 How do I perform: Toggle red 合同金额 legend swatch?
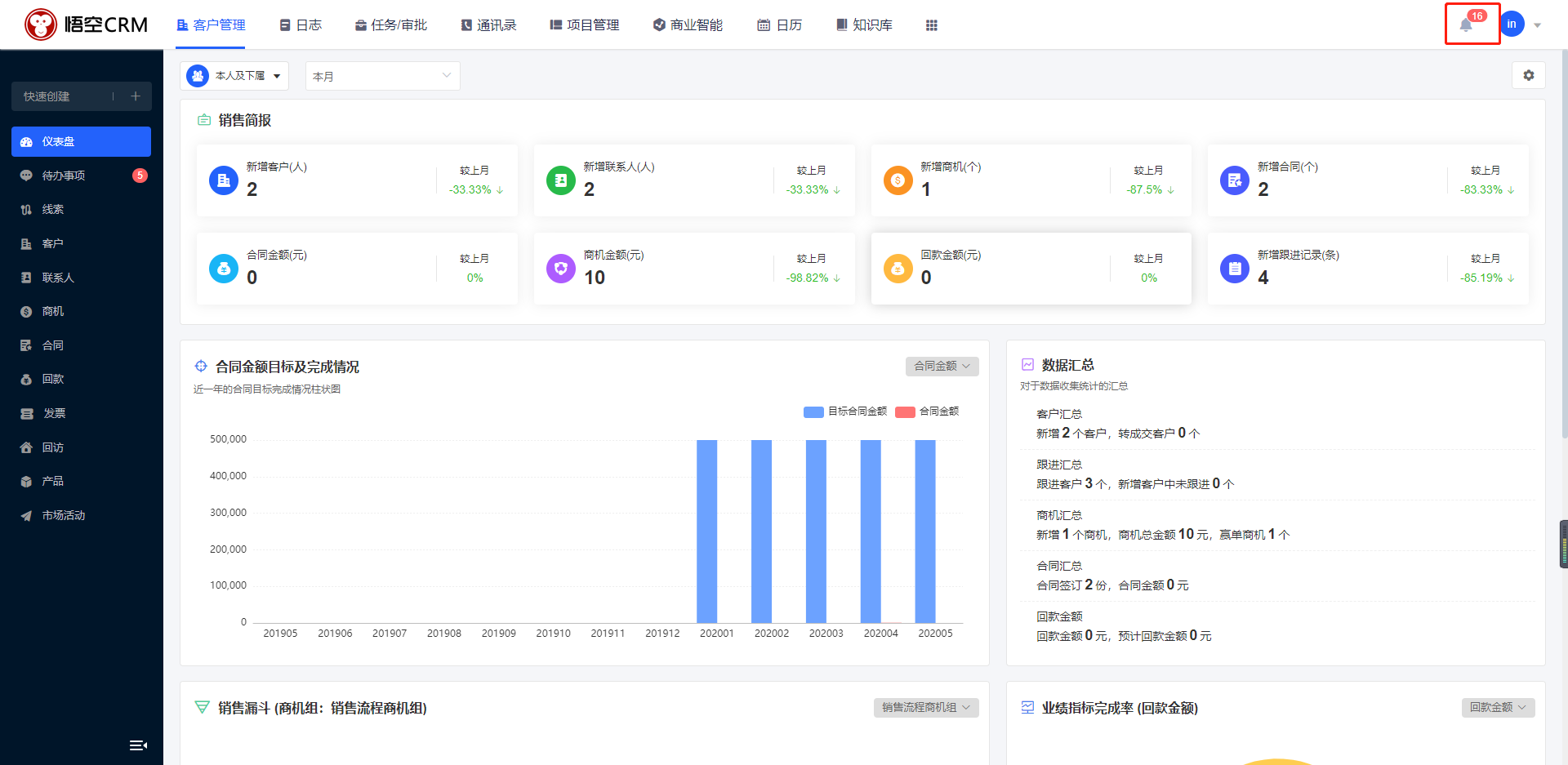coord(905,411)
